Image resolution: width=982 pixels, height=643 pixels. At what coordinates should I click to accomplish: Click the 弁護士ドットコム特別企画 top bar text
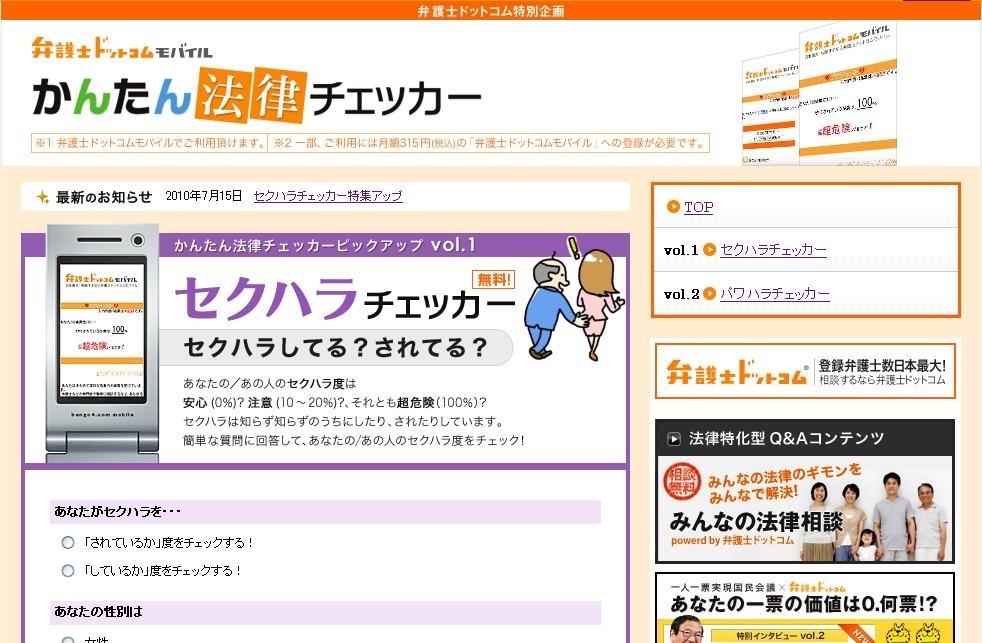pos(491,11)
